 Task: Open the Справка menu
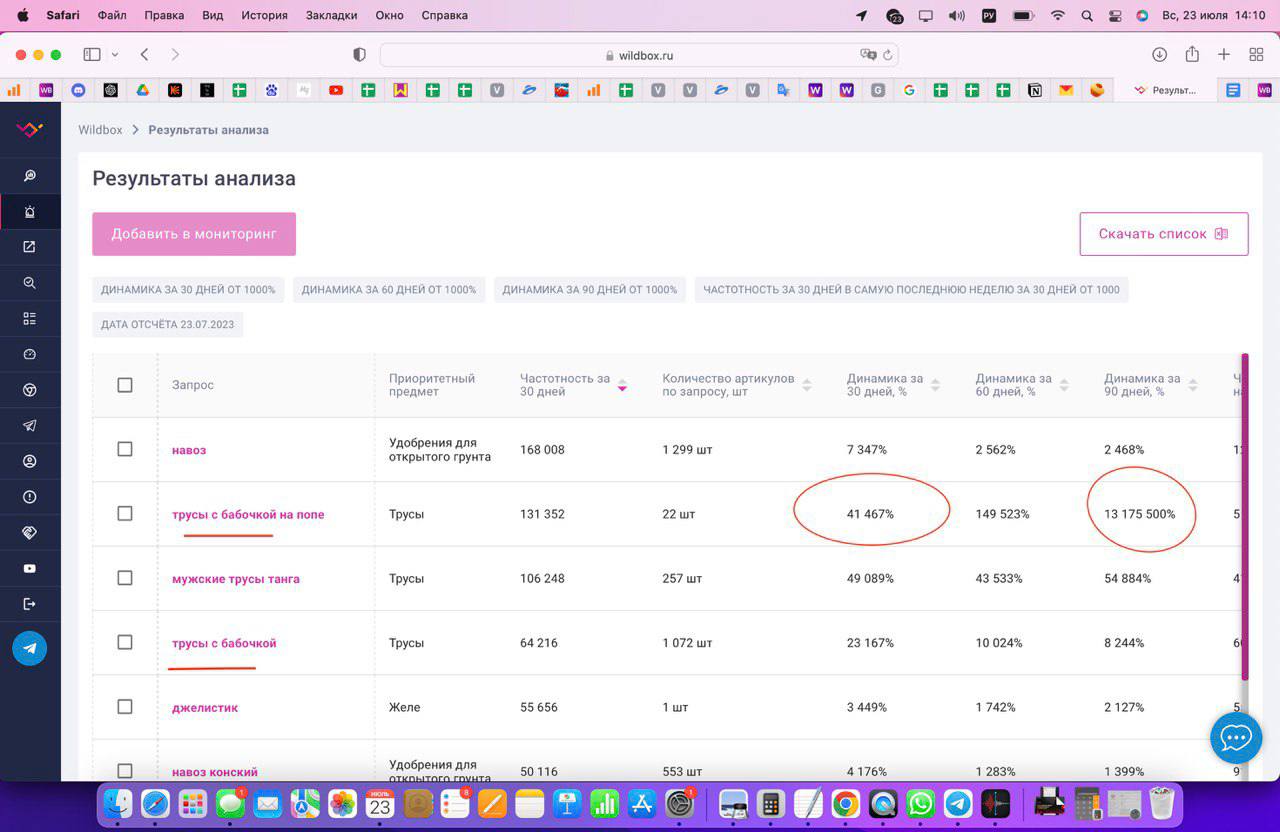[444, 15]
